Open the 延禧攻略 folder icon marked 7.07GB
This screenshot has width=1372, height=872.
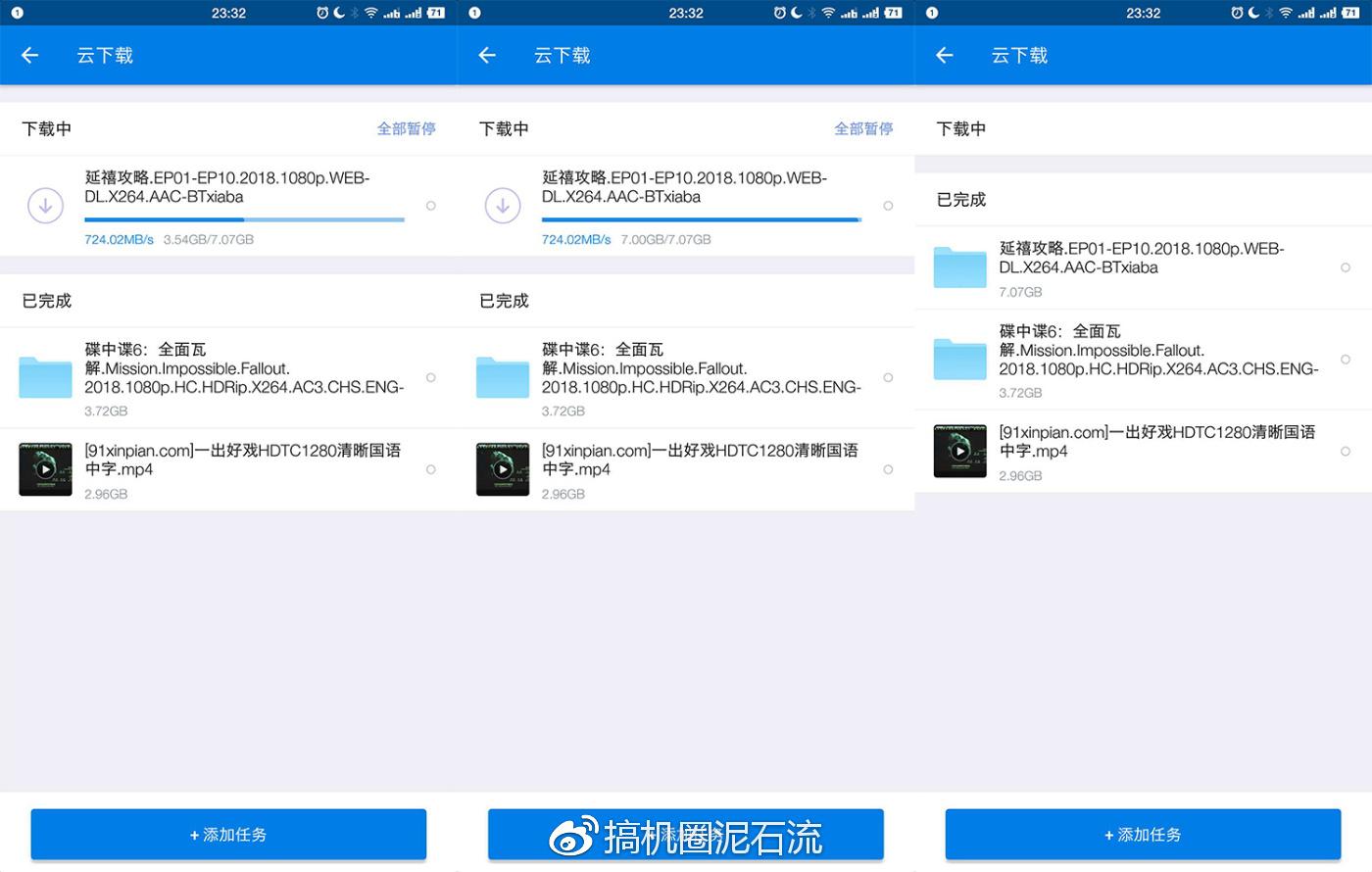click(960, 266)
